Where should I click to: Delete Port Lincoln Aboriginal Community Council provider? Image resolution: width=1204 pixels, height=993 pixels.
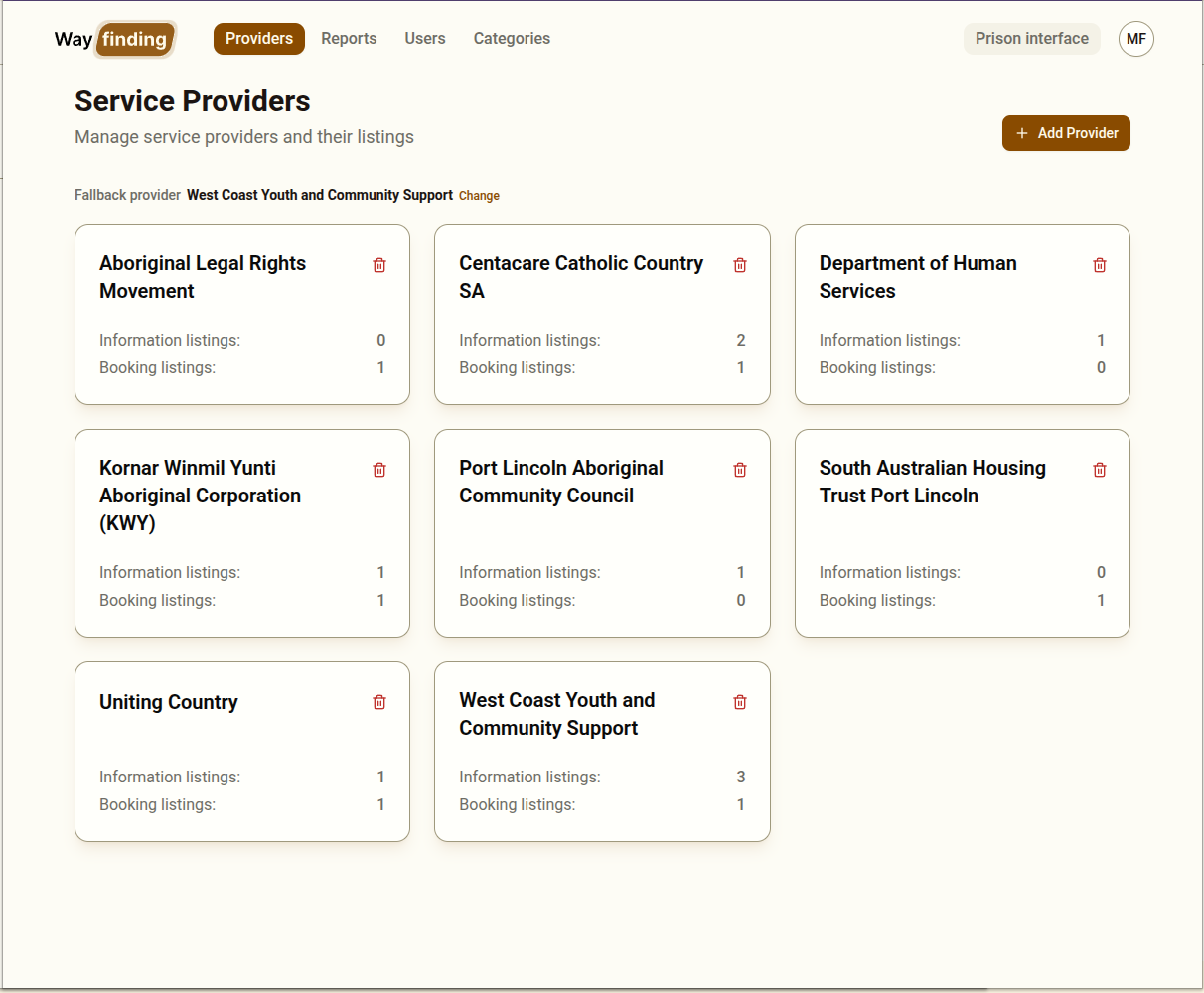point(739,469)
